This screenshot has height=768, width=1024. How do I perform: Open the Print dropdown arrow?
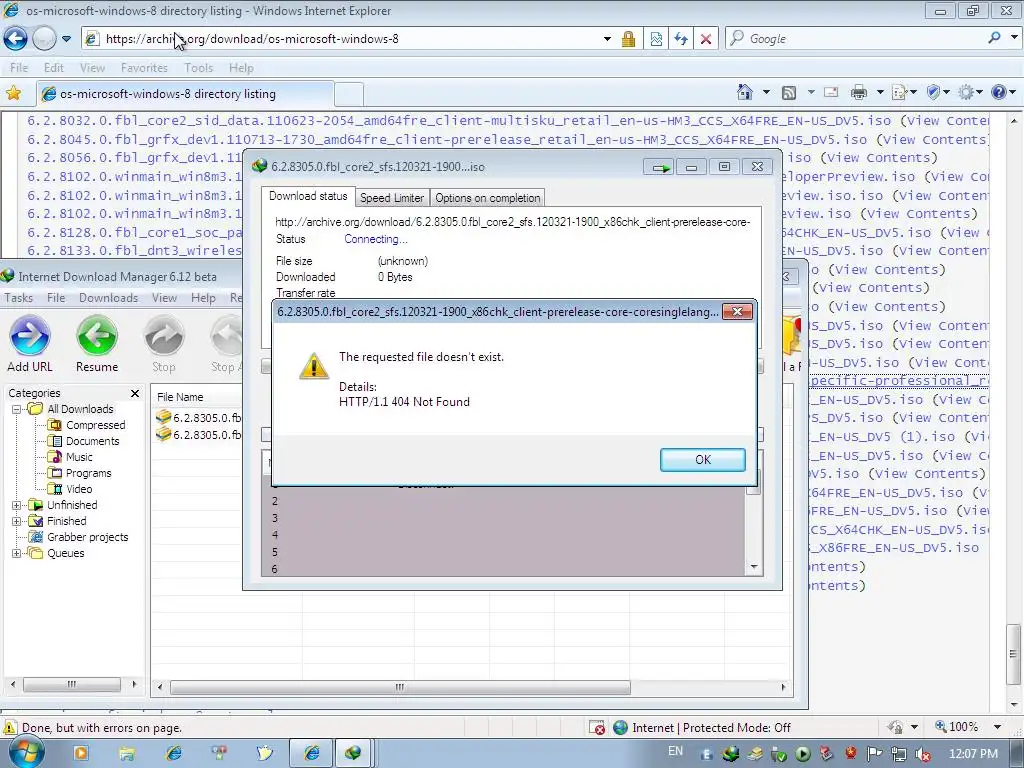(x=880, y=93)
